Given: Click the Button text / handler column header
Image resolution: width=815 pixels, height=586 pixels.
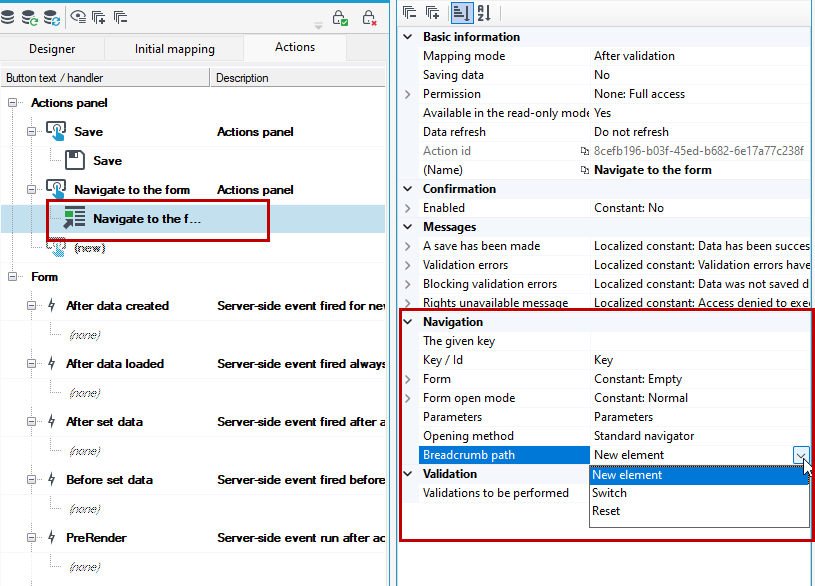Looking at the screenshot, I should click(x=105, y=78).
